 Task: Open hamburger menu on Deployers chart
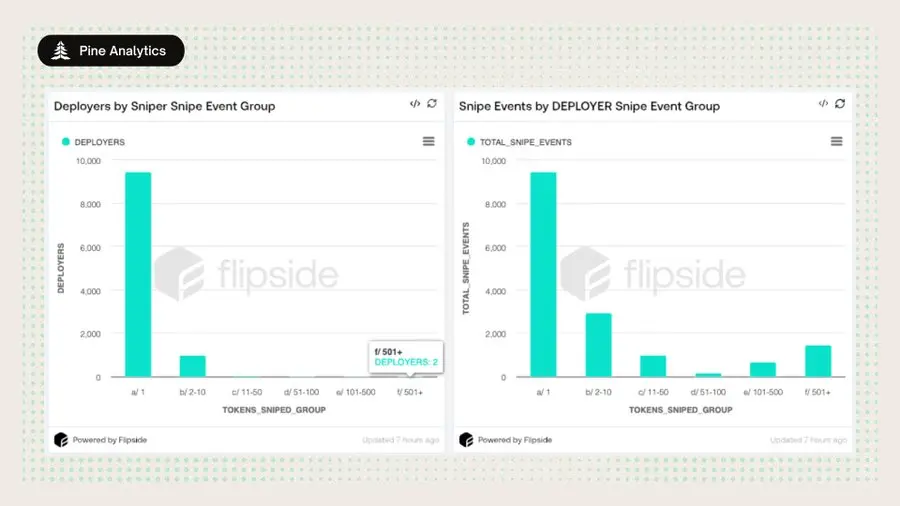[428, 141]
